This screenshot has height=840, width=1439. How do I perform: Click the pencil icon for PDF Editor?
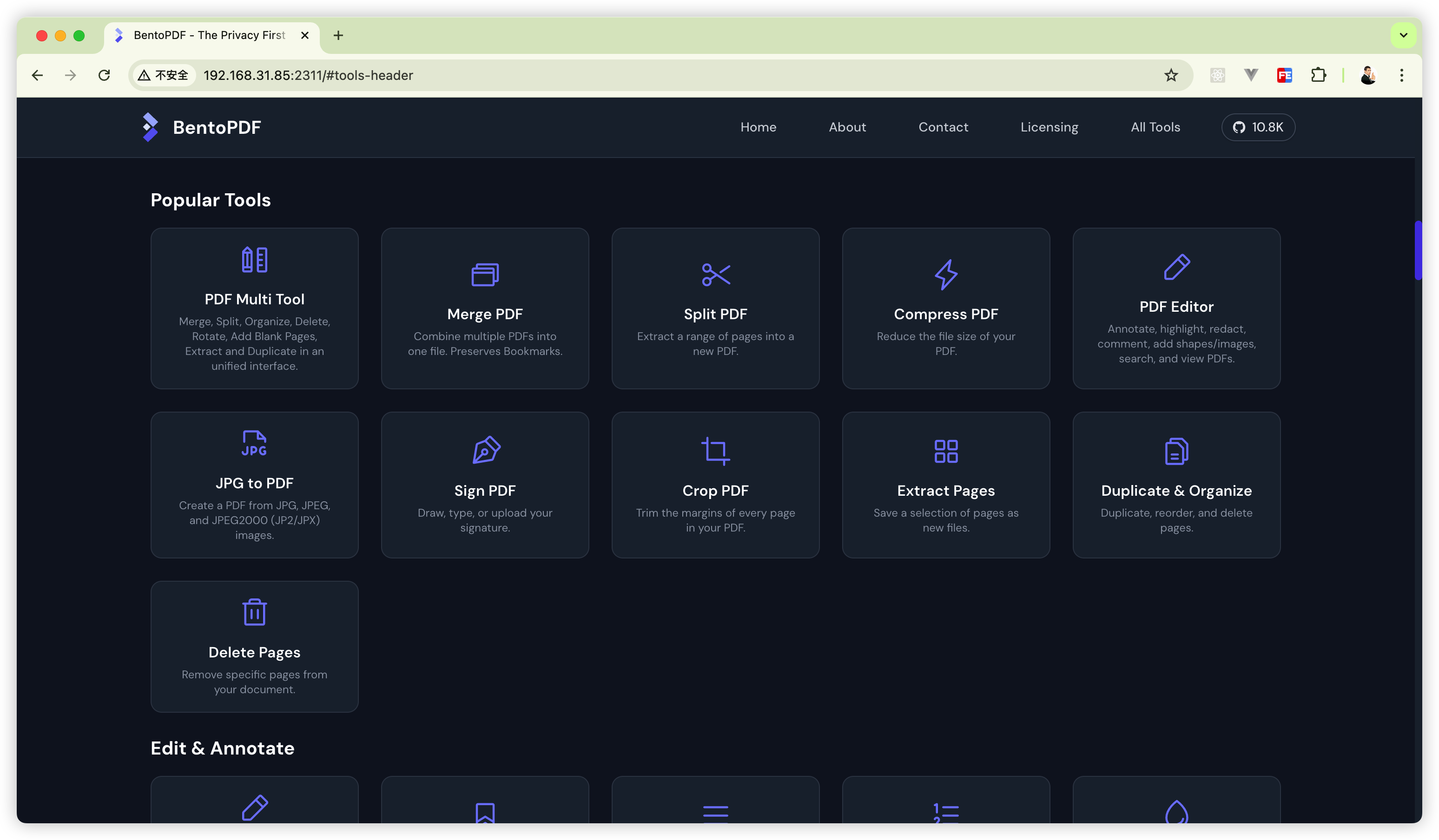[1176, 267]
